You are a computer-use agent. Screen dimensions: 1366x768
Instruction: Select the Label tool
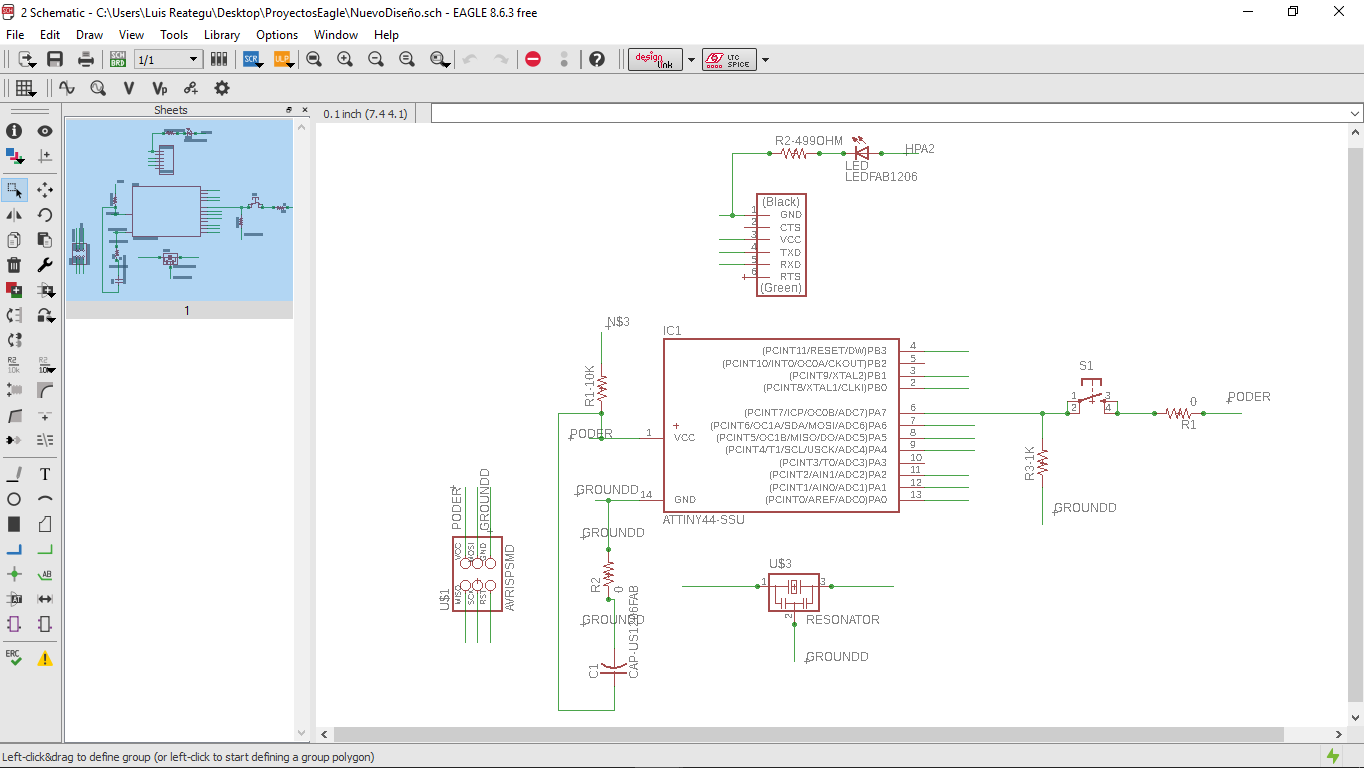pos(45,574)
